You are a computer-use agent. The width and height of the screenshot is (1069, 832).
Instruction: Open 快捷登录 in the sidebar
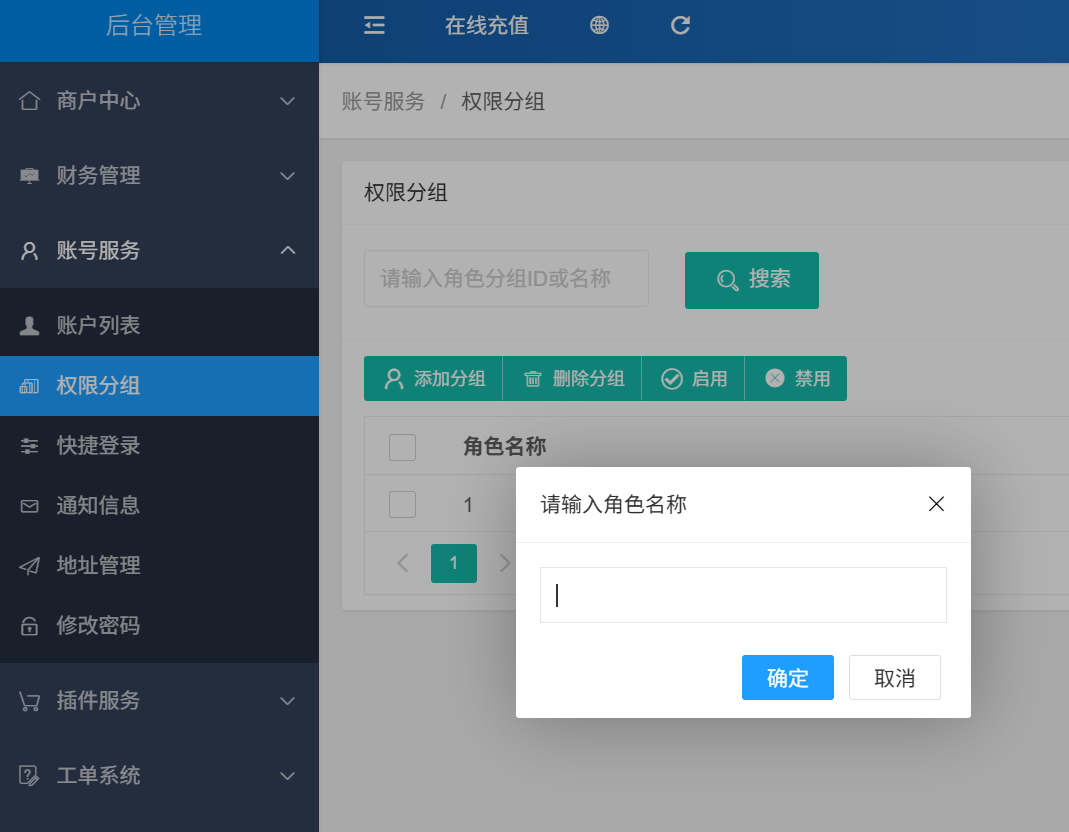coord(98,446)
